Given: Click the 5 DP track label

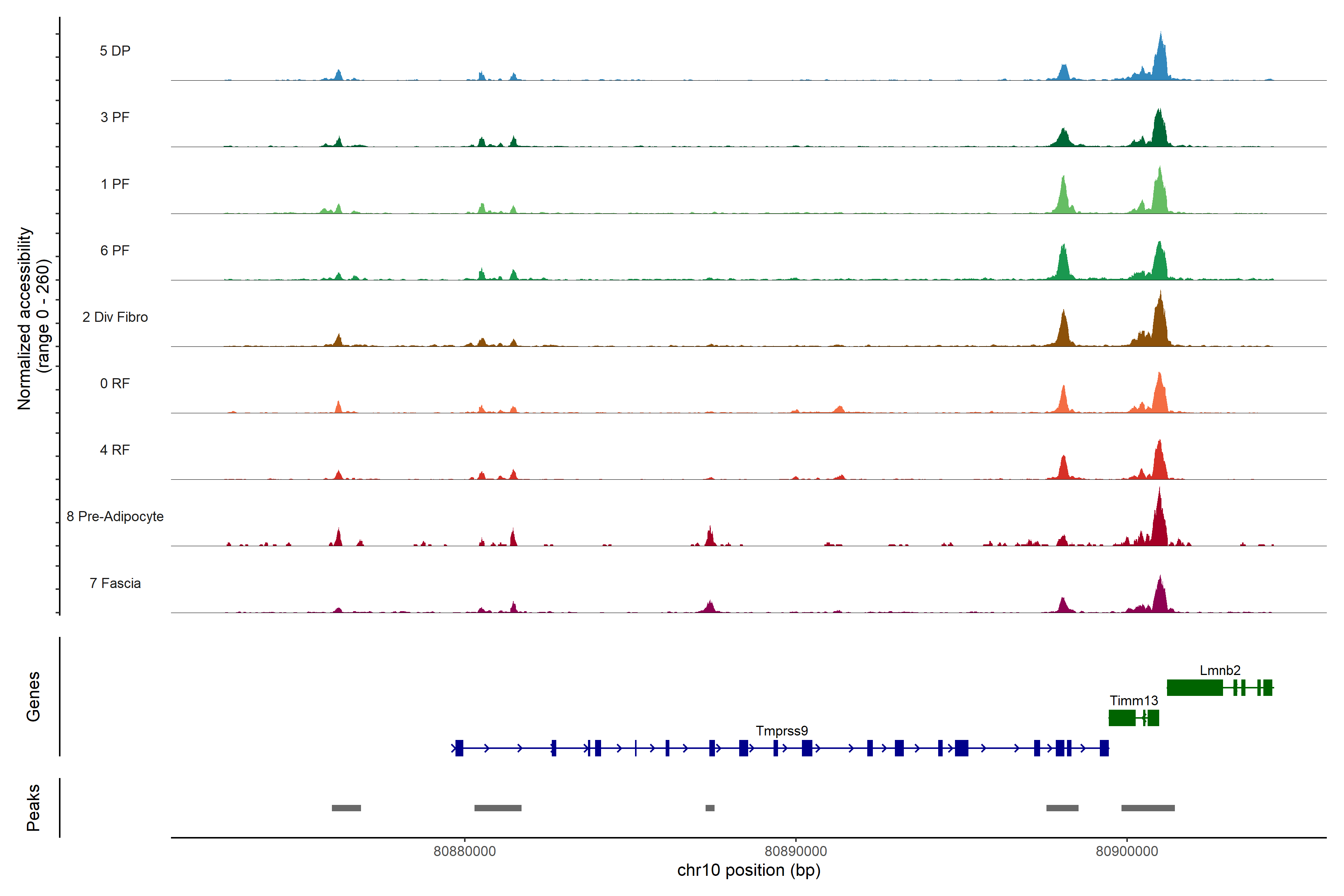Looking at the screenshot, I should click(115, 51).
